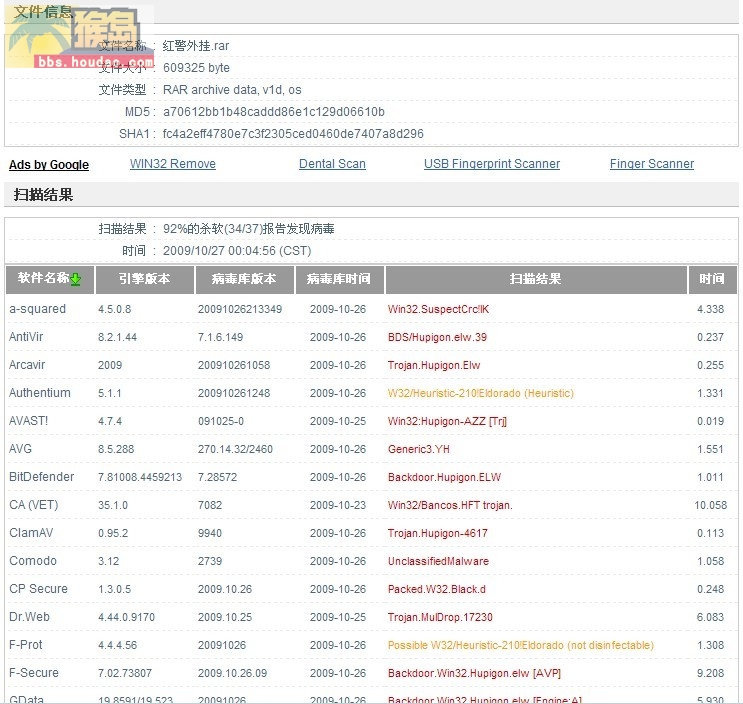
Task: Click the 92% detection summary text
Action: pos(249,229)
